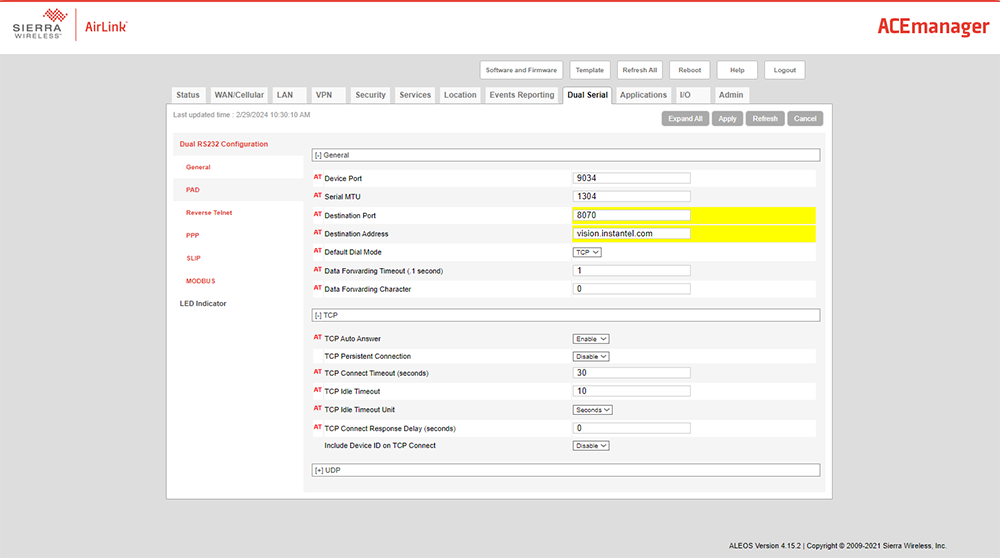Open the I/O tab
The height and width of the screenshot is (558, 1000).
coord(693,95)
